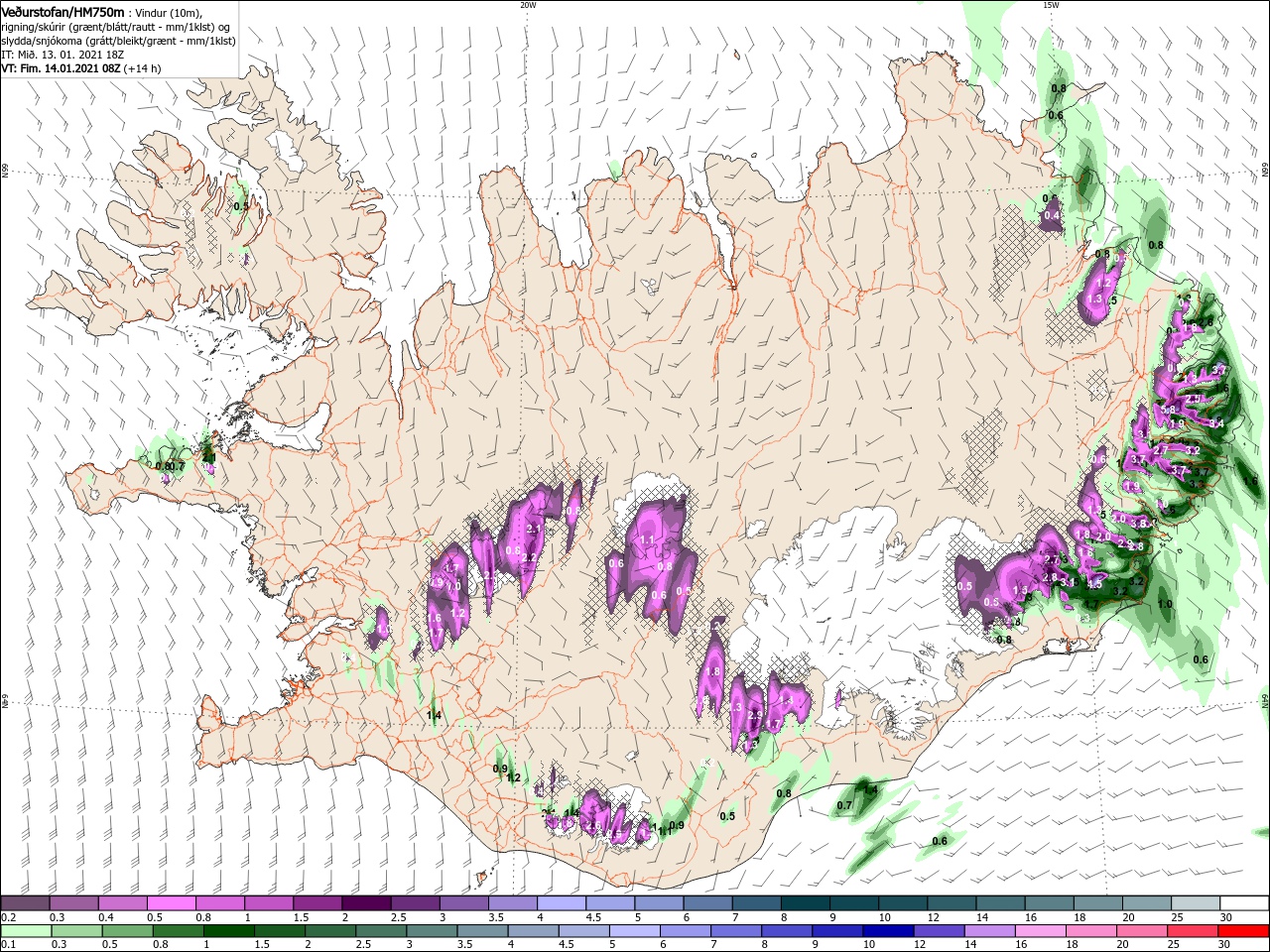Image resolution: width=1270 pixels, height=952 pixels.
Task: Click the IT: Mið. 13. 01. 2021 18Z line
Action: [63, 55]
